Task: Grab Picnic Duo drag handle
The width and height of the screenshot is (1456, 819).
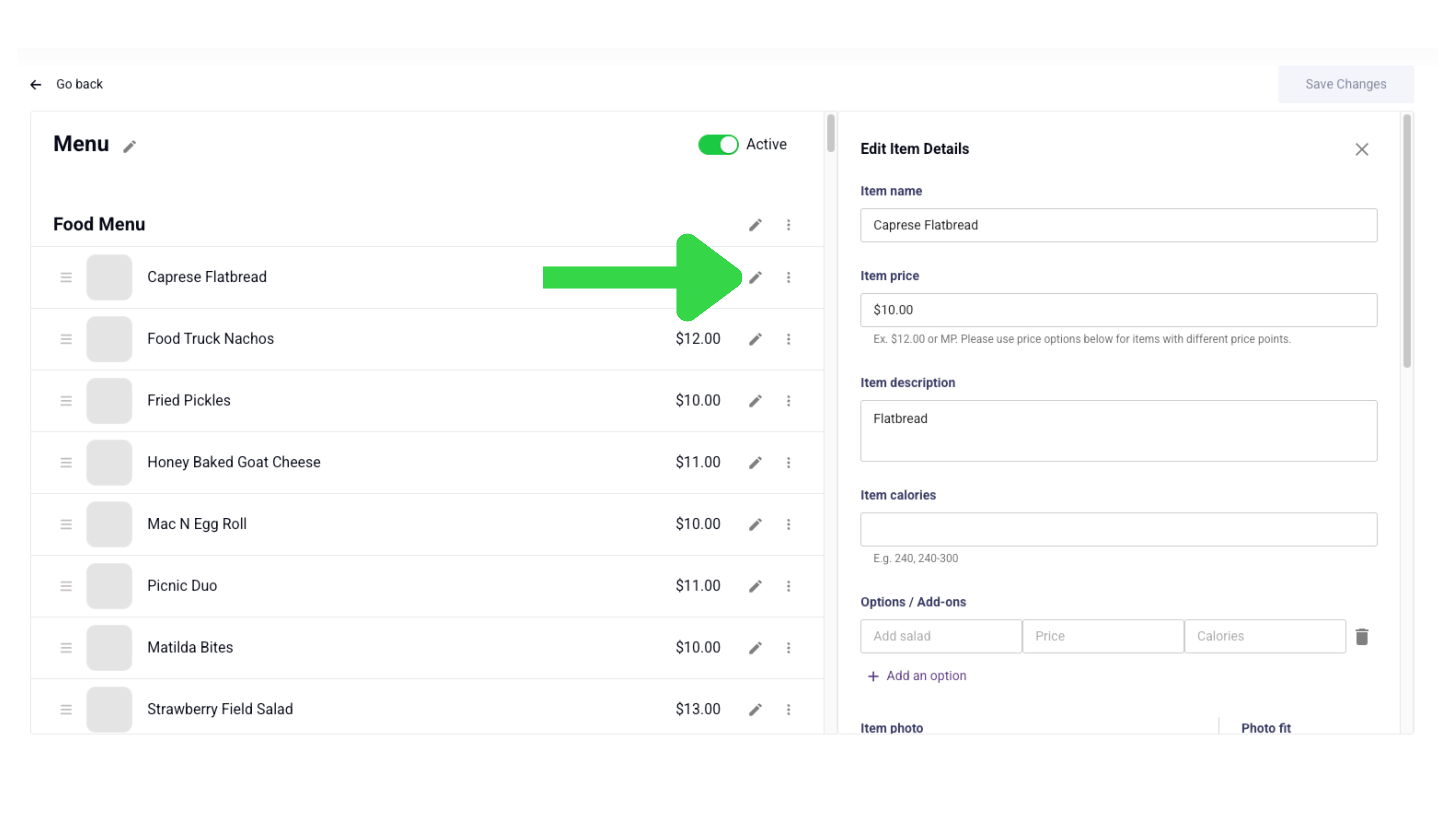Action: [66, 586]
